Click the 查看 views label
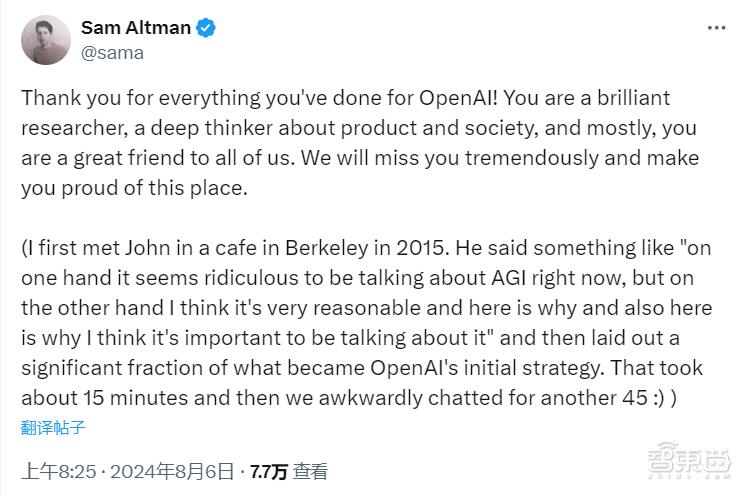The image size is (749, 496). pos(311,471)
